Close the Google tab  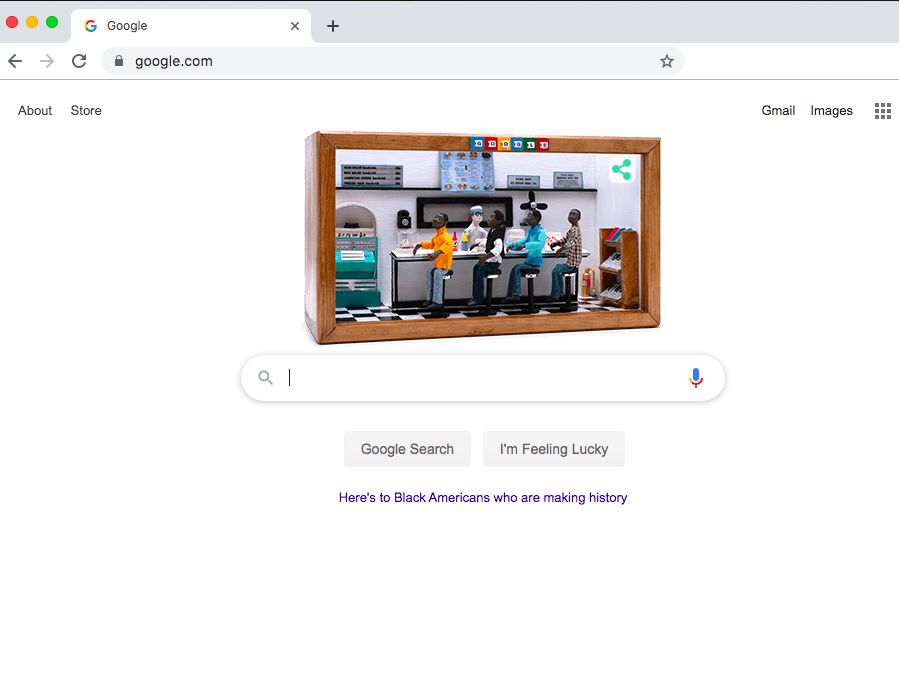(x=295, y=26)
